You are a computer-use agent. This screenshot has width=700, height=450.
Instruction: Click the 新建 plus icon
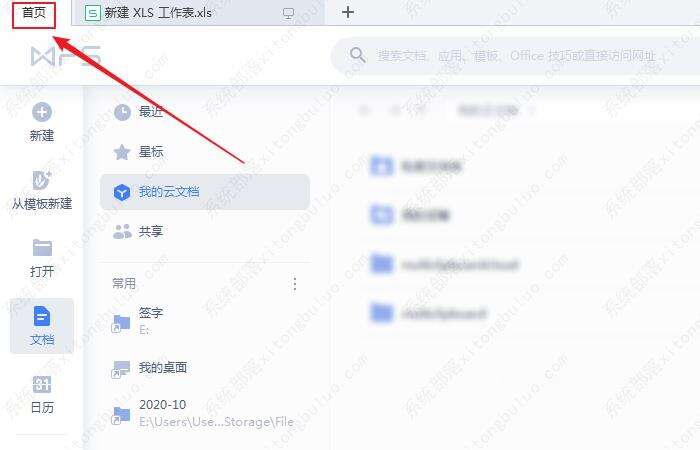click(42, 112)
